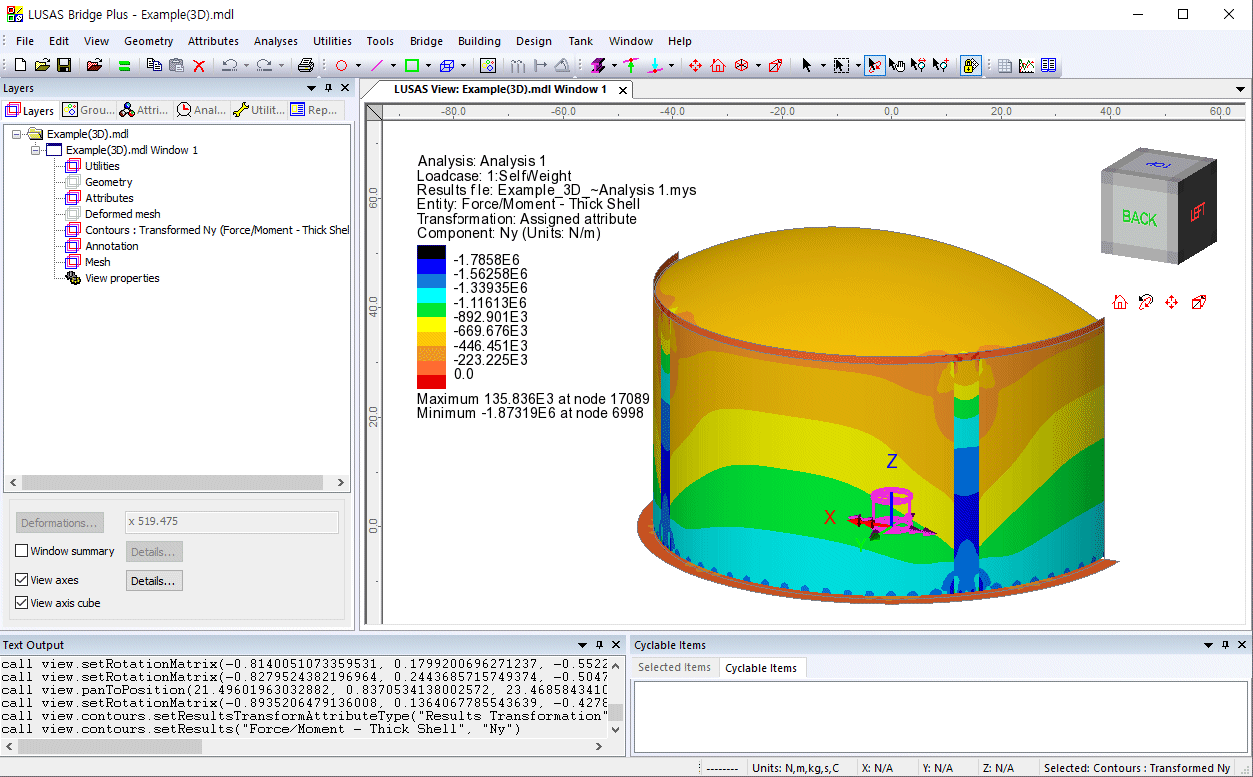Click the padlock lock icon in toolbar

tap(970, 66)
